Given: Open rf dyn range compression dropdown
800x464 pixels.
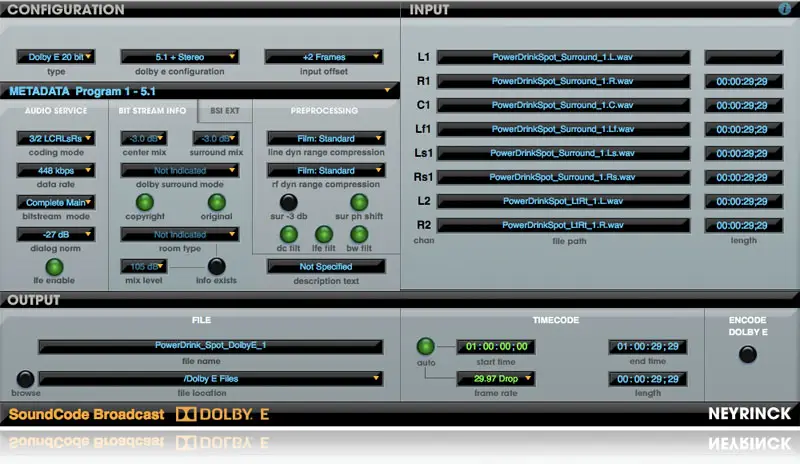Looking at the screenshot, I should tap(326, 170).
